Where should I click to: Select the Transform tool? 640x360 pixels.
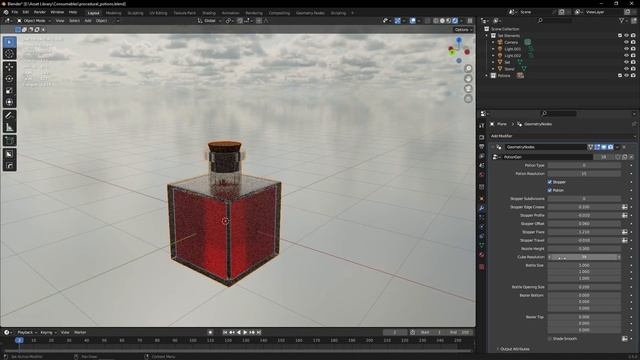coord(9,102)
